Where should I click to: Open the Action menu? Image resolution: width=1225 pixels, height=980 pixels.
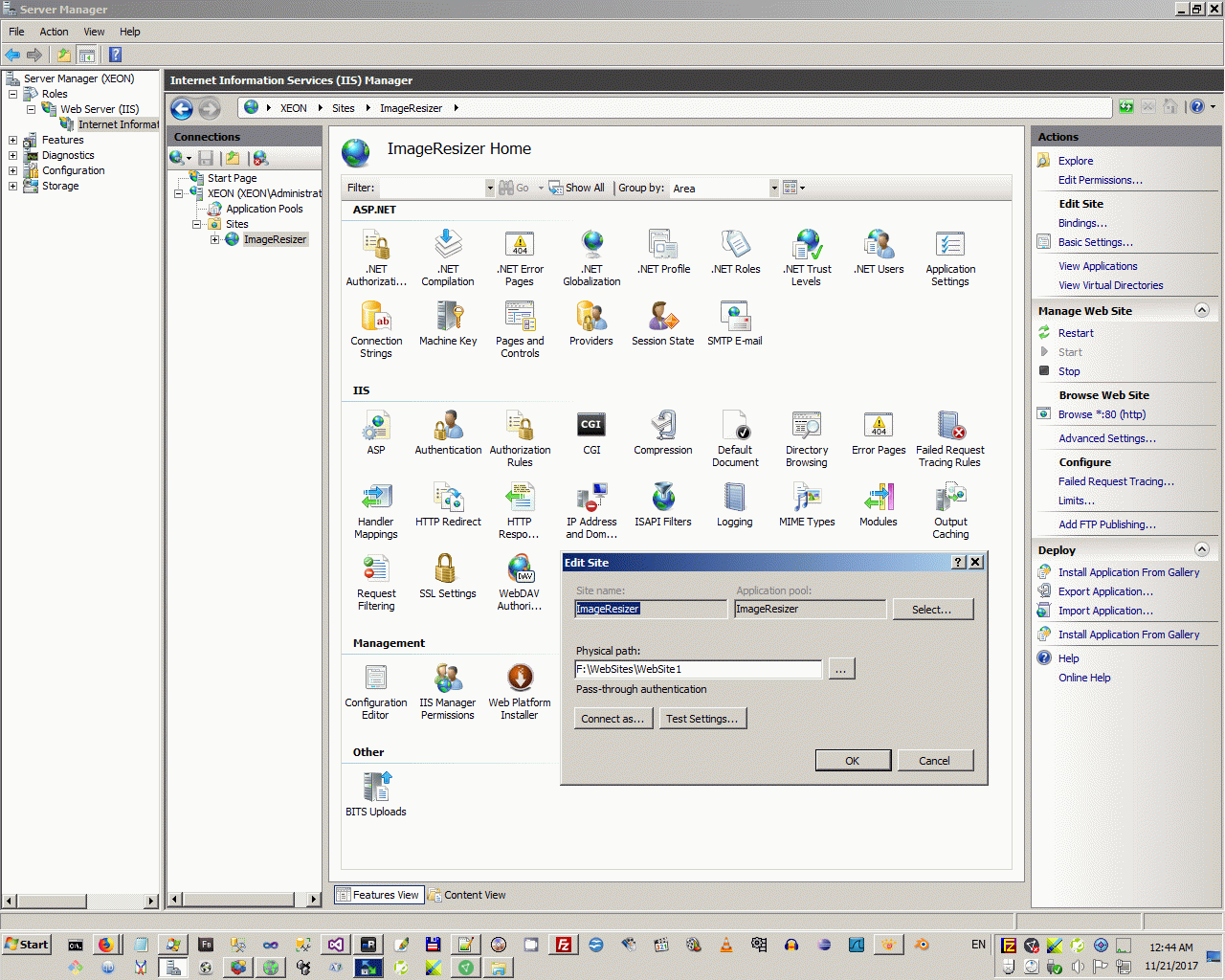pyautogui.click(x=54, y=32)
